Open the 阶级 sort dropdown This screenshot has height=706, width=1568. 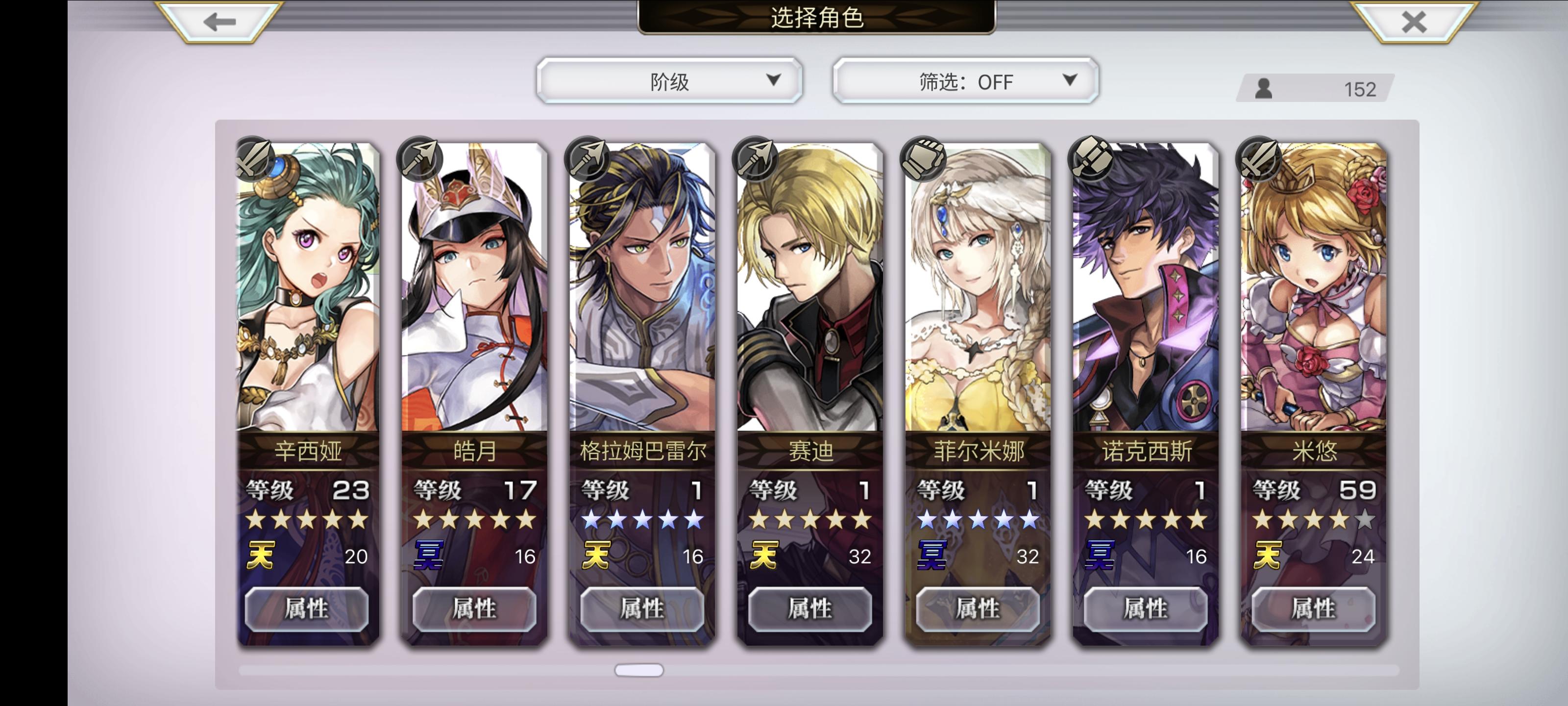coord(669,81)
